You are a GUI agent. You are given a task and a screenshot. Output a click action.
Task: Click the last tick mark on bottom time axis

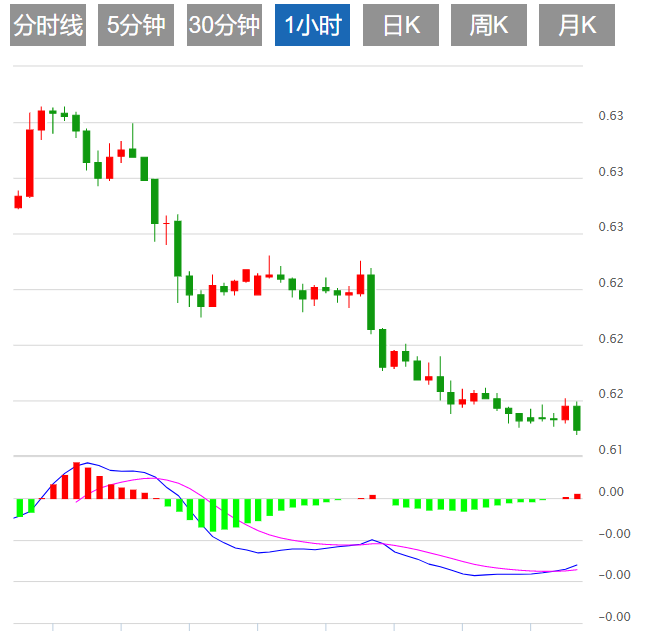click(x=531, y=627)
